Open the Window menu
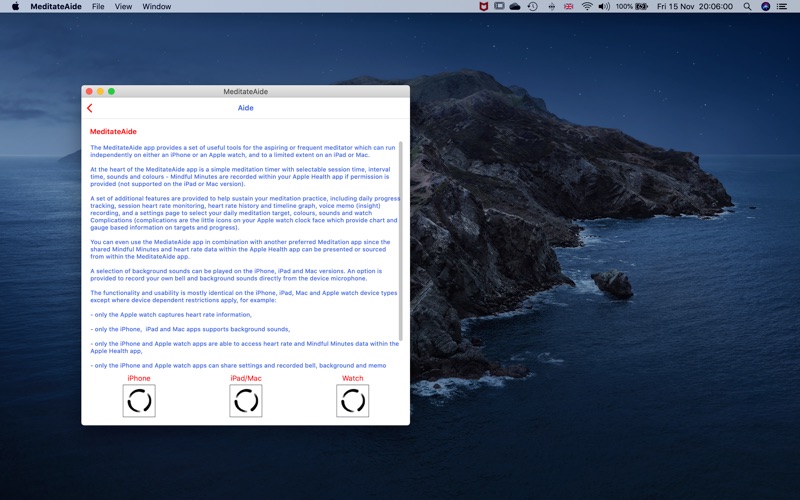The image size is (800, 500). 157,7
